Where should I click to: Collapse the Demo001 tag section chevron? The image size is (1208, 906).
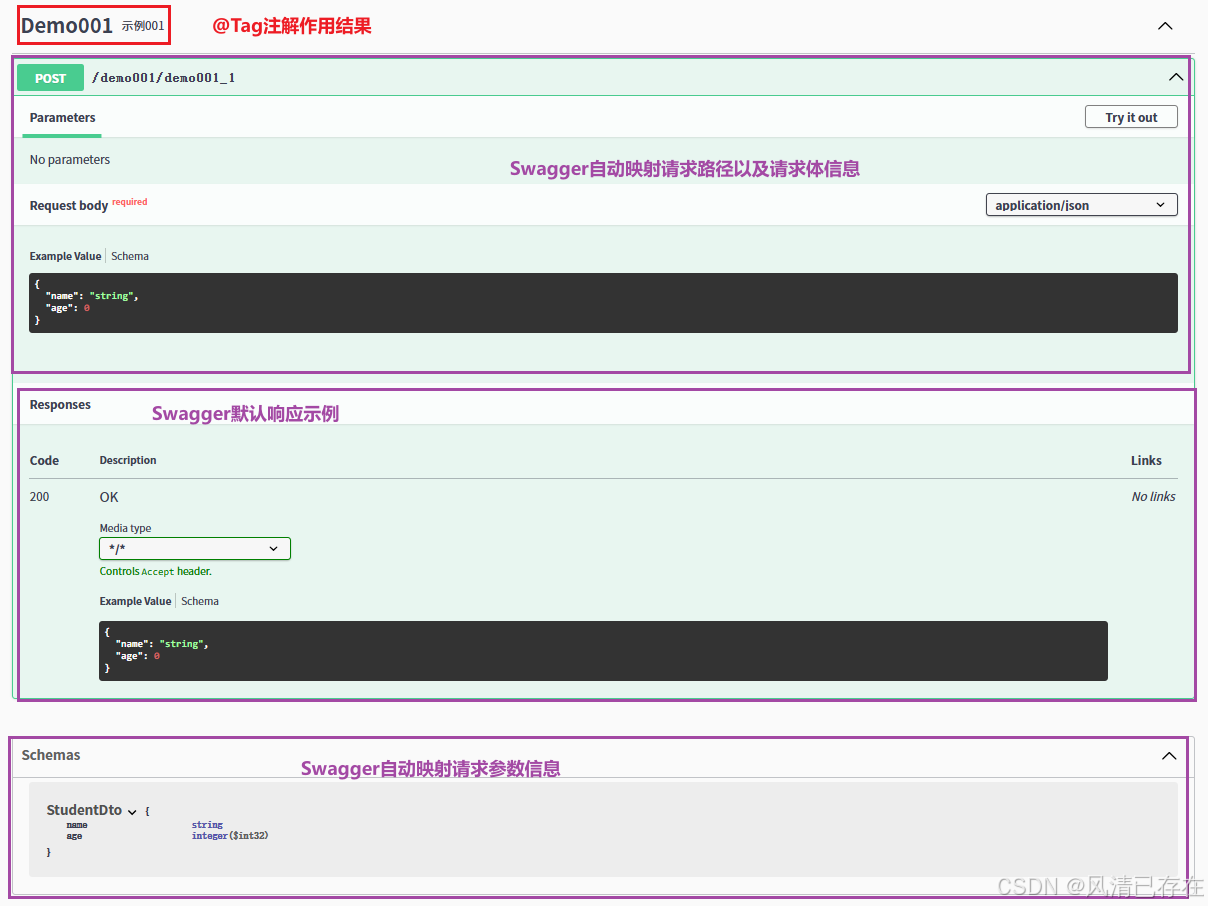point(1165,26)
